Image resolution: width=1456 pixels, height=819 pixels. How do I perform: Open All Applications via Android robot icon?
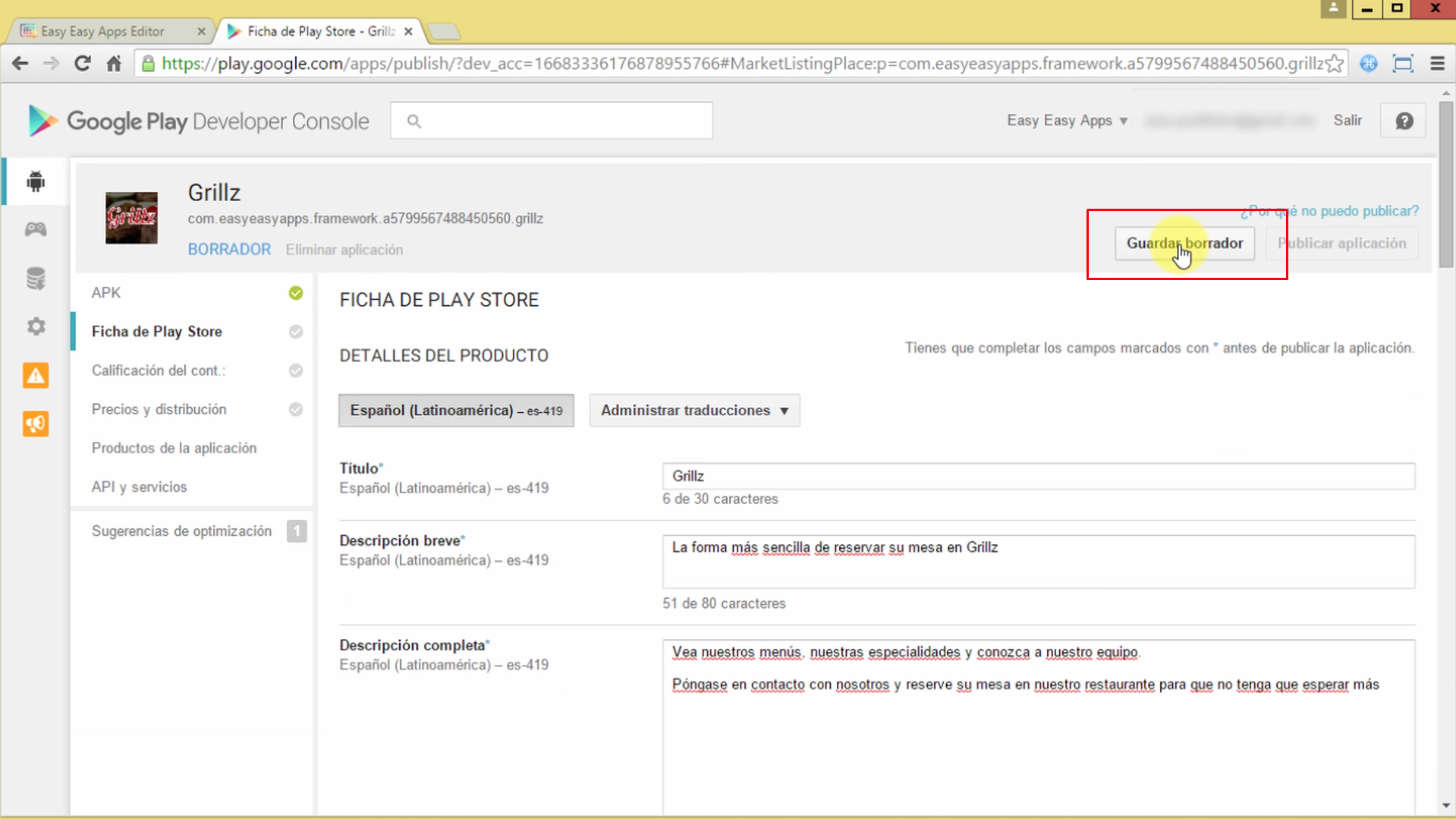click(x=36, y=181)
